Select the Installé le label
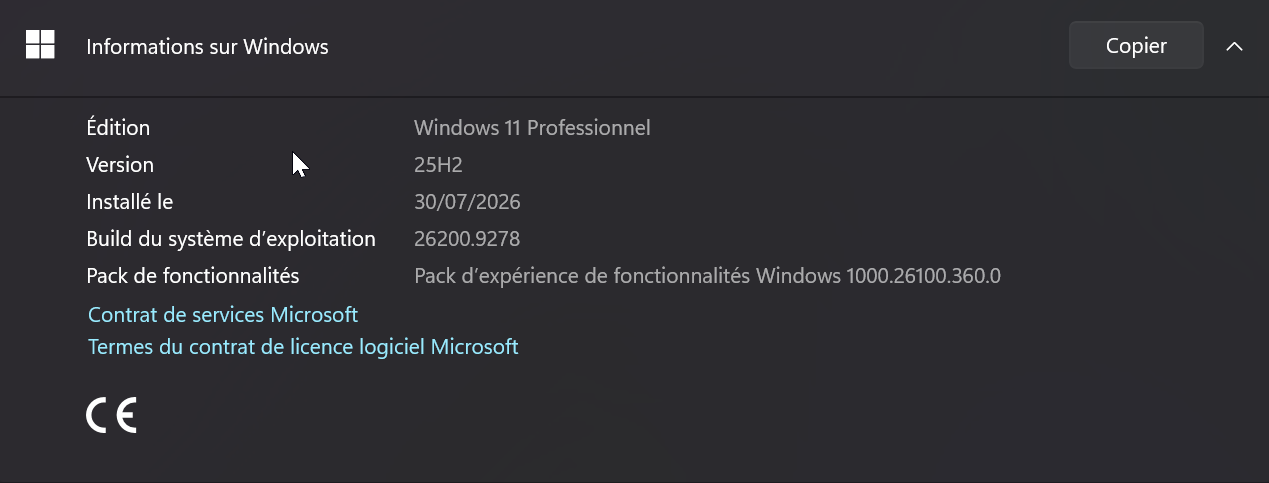Image resolution: width=1269 pixels, height=483 pixels. (130, 202)
